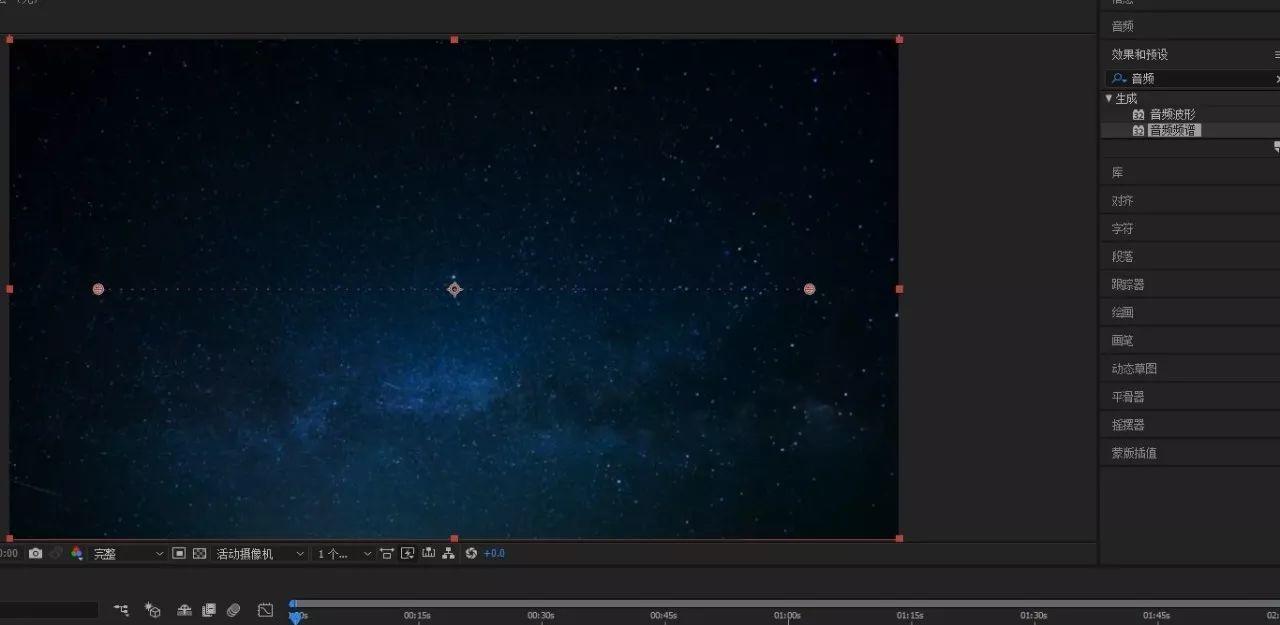Open the 活动摄像机 camera view dropdown
Screen dimensions: 1280x625
[x=259, y=553]
